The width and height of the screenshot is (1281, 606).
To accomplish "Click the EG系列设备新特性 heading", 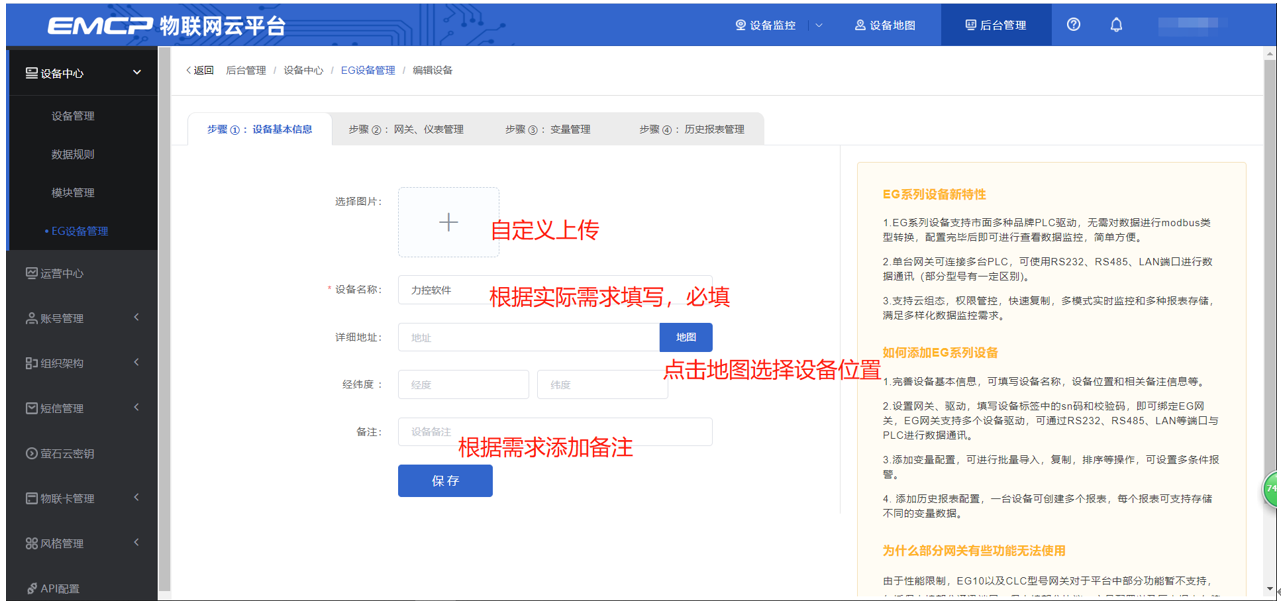I will 934,195.
